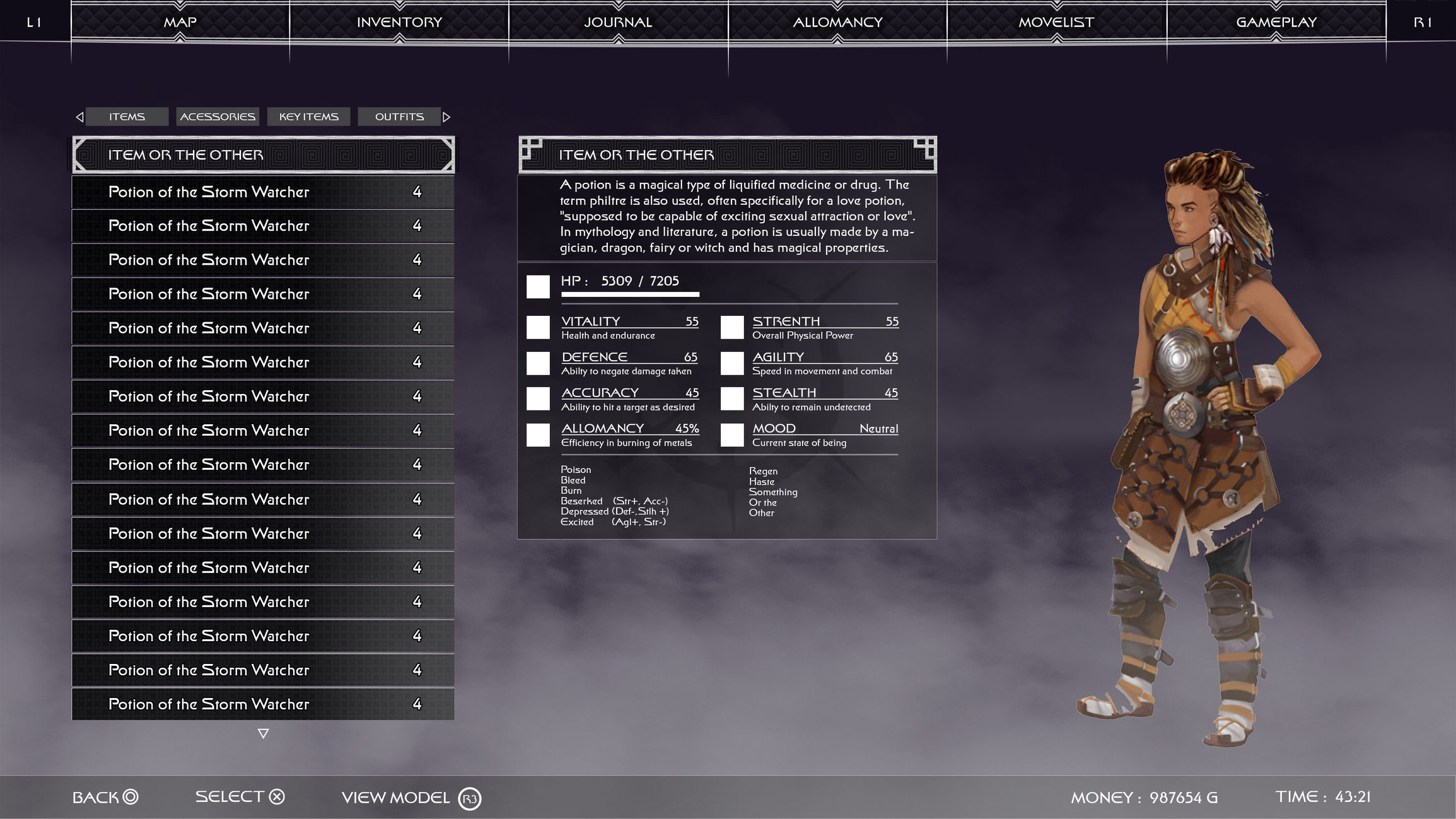Select the KEY ITEMS sub-category

[x=309, y=117]
